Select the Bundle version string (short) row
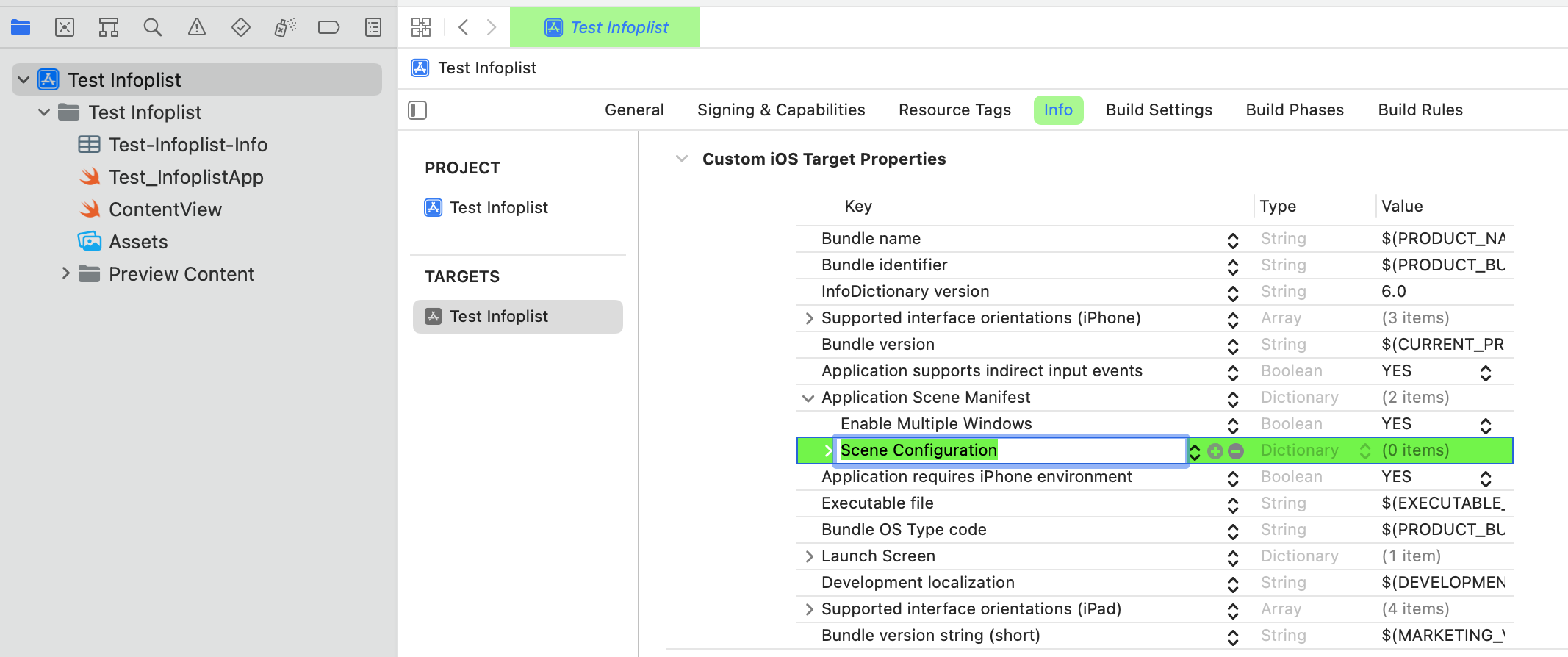Image resolution: width=1568 pixels, height=657 pixels. (1154, 636)
